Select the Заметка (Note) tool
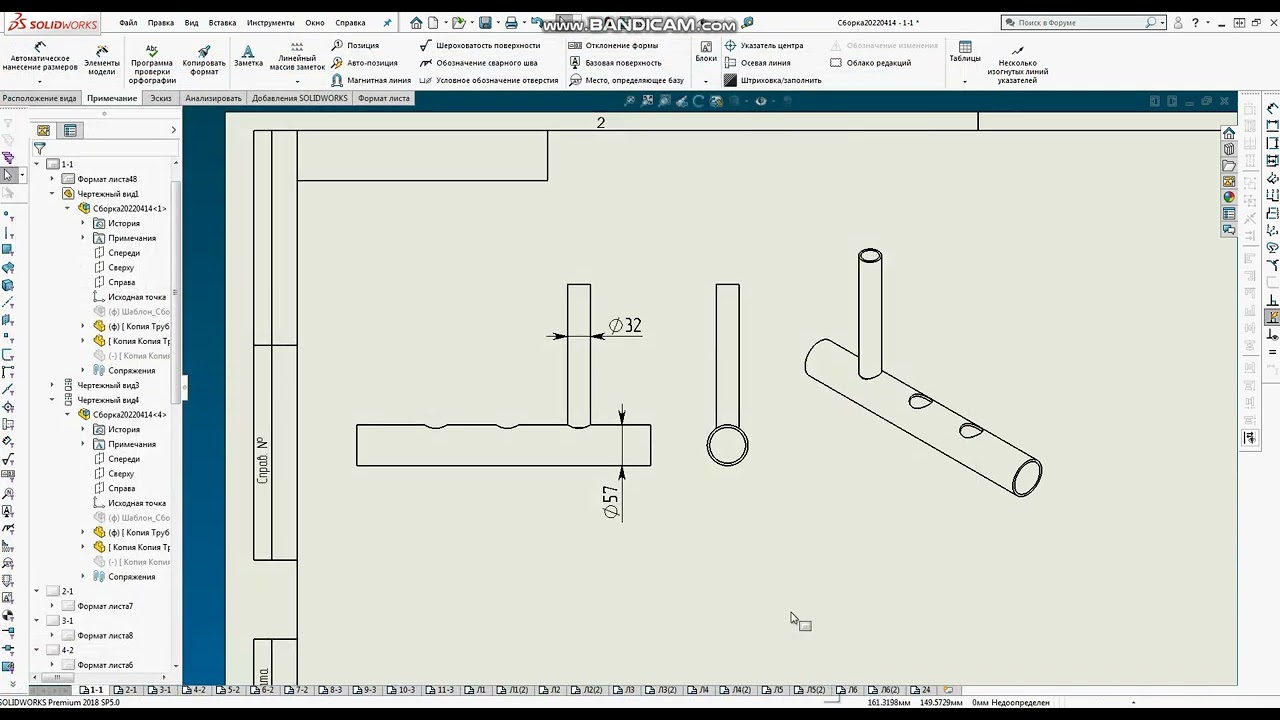The height and width of the screenshot is (720, 1280). coord(248,56)
